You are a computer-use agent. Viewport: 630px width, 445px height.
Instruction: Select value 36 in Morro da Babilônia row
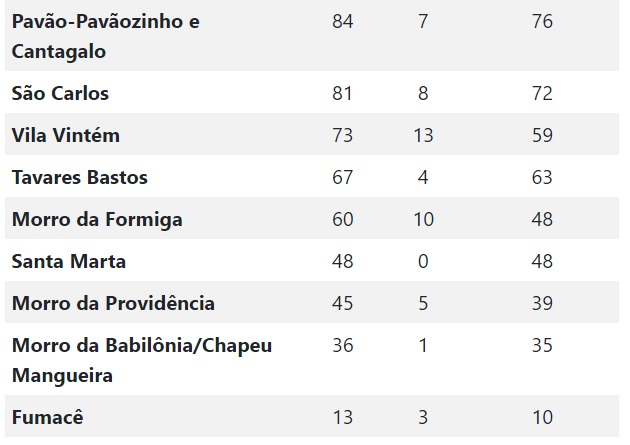(x=343, y=345)
